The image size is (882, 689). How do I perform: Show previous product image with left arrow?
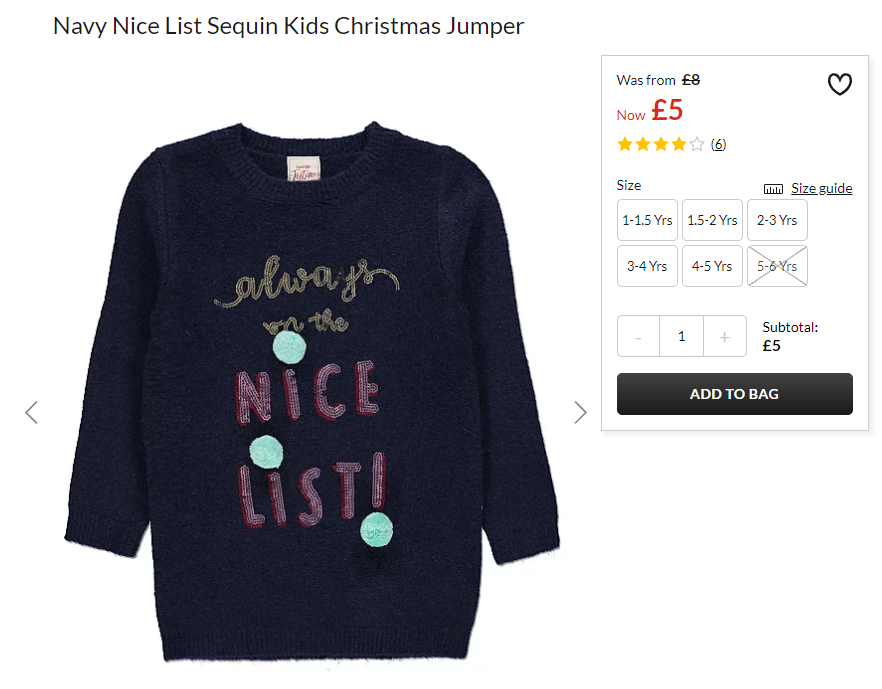pos(32,412)
